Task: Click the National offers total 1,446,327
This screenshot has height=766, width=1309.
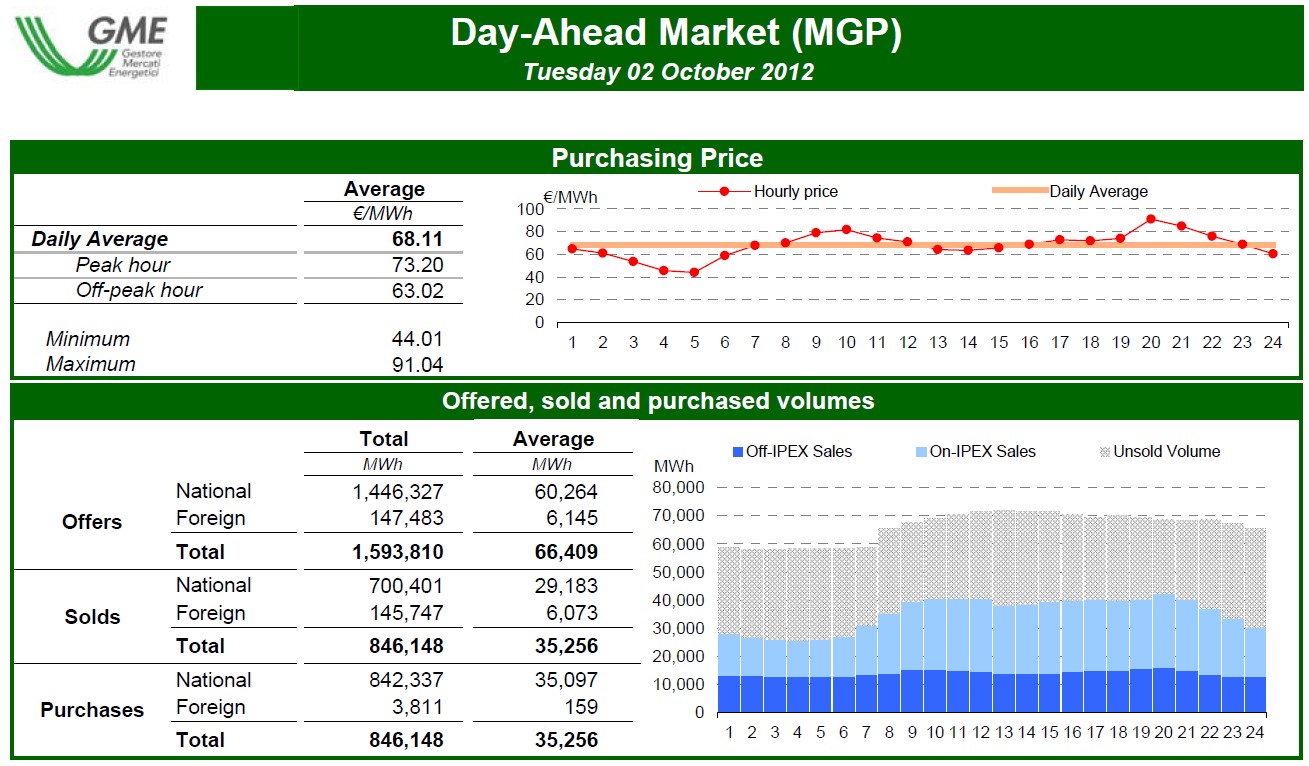Action: 398,491
